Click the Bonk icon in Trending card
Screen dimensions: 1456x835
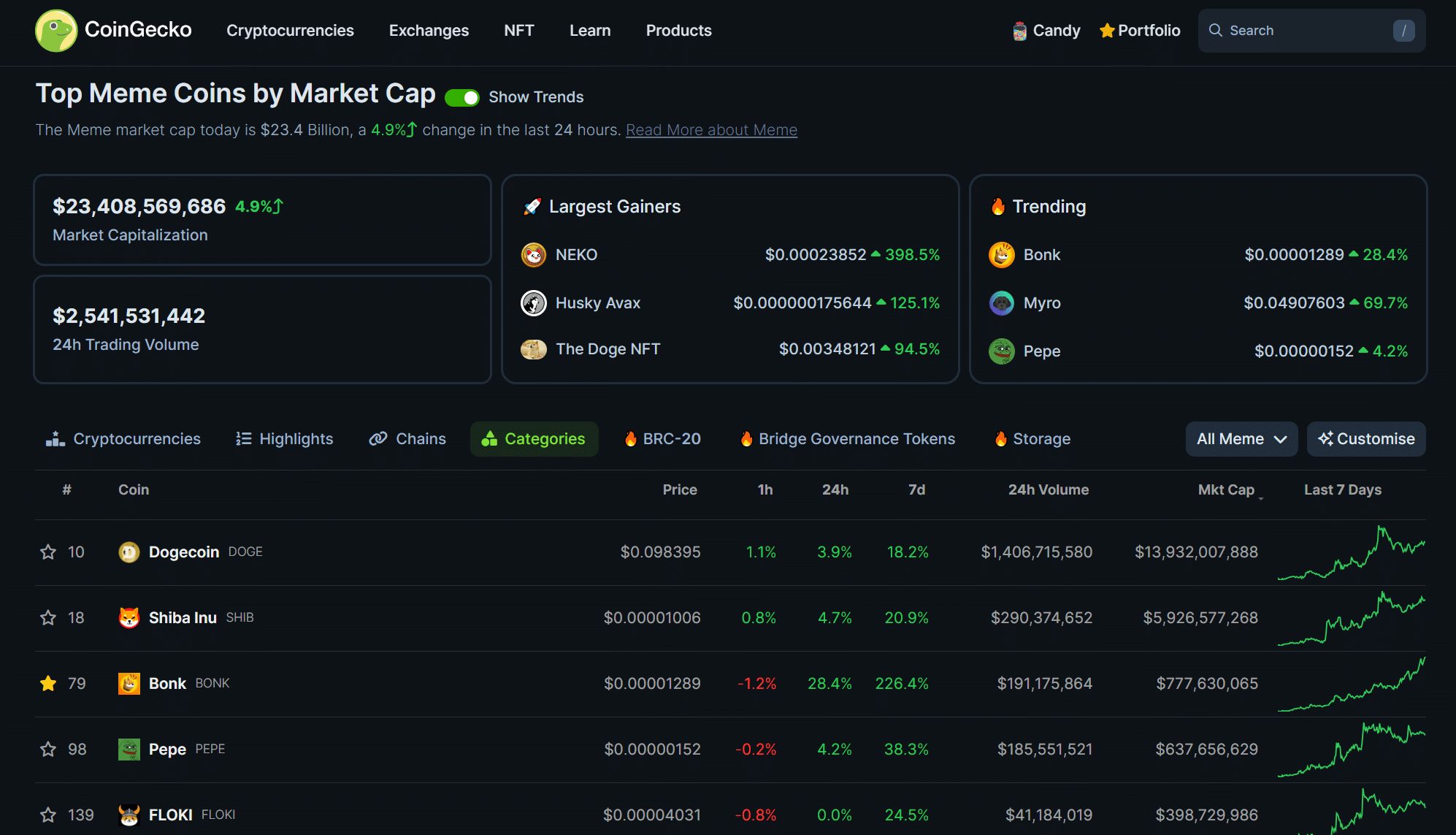click(x=1002, y=255)
